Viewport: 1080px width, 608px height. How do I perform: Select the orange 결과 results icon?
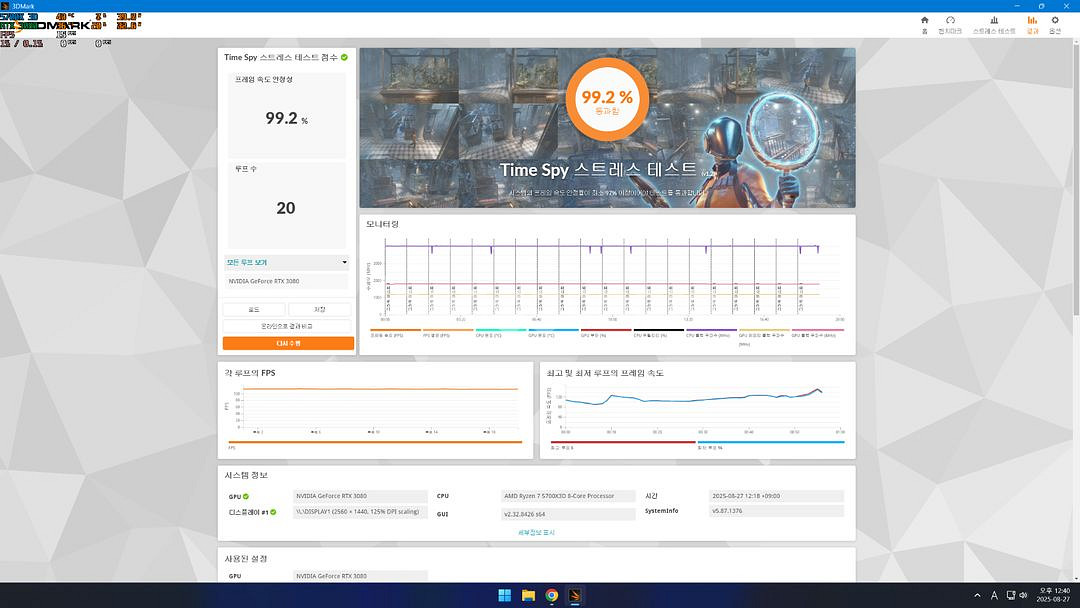pos(1032,25)
